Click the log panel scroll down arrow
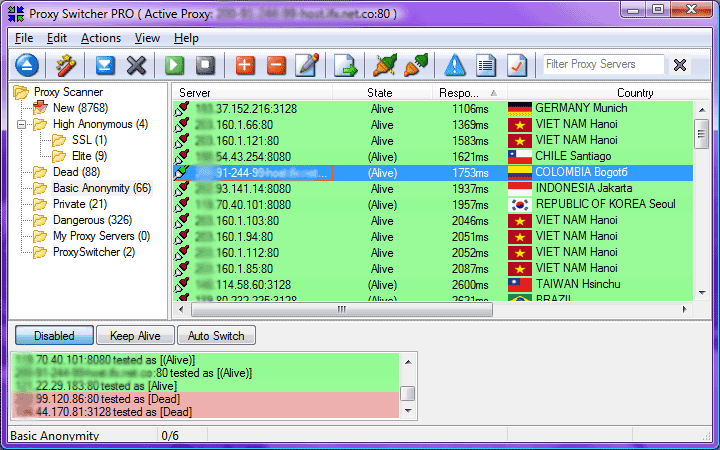The image size is (720, 450). pos(408,411)
